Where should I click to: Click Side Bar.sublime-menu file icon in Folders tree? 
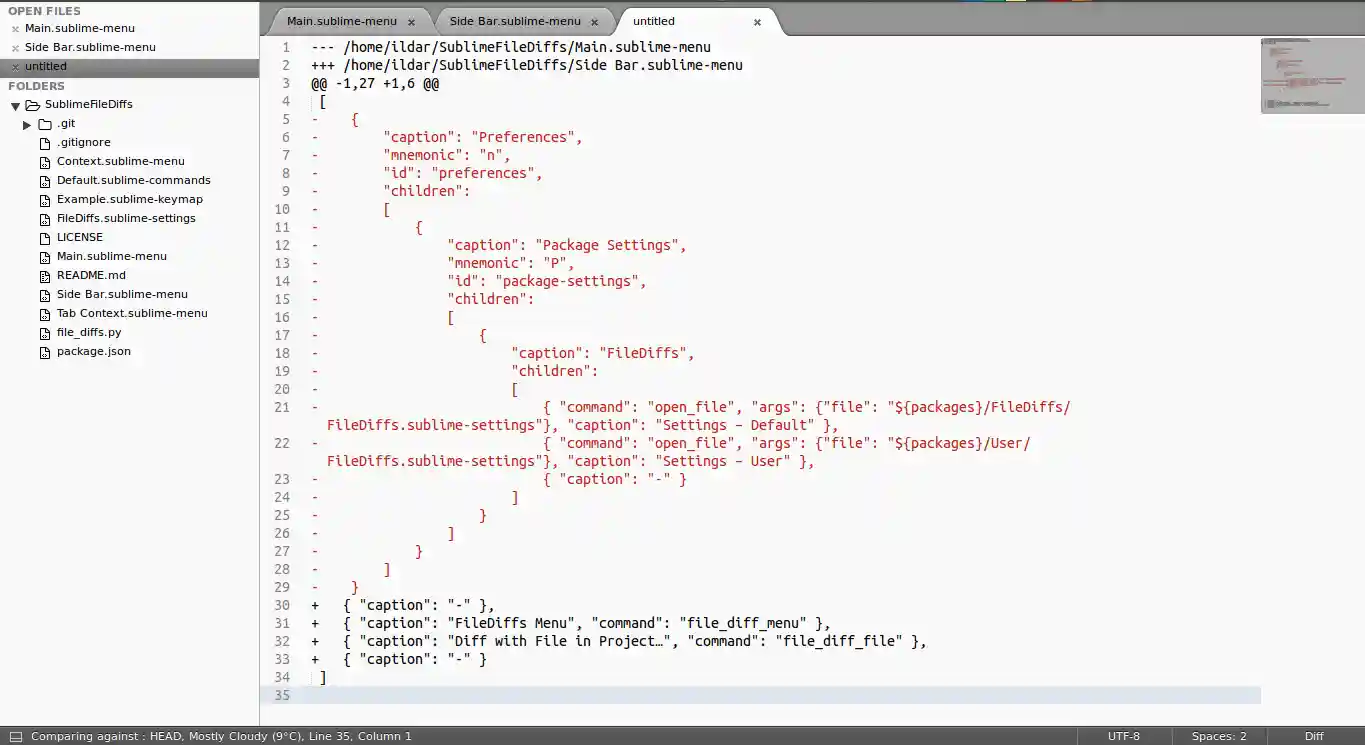(45, 295)
